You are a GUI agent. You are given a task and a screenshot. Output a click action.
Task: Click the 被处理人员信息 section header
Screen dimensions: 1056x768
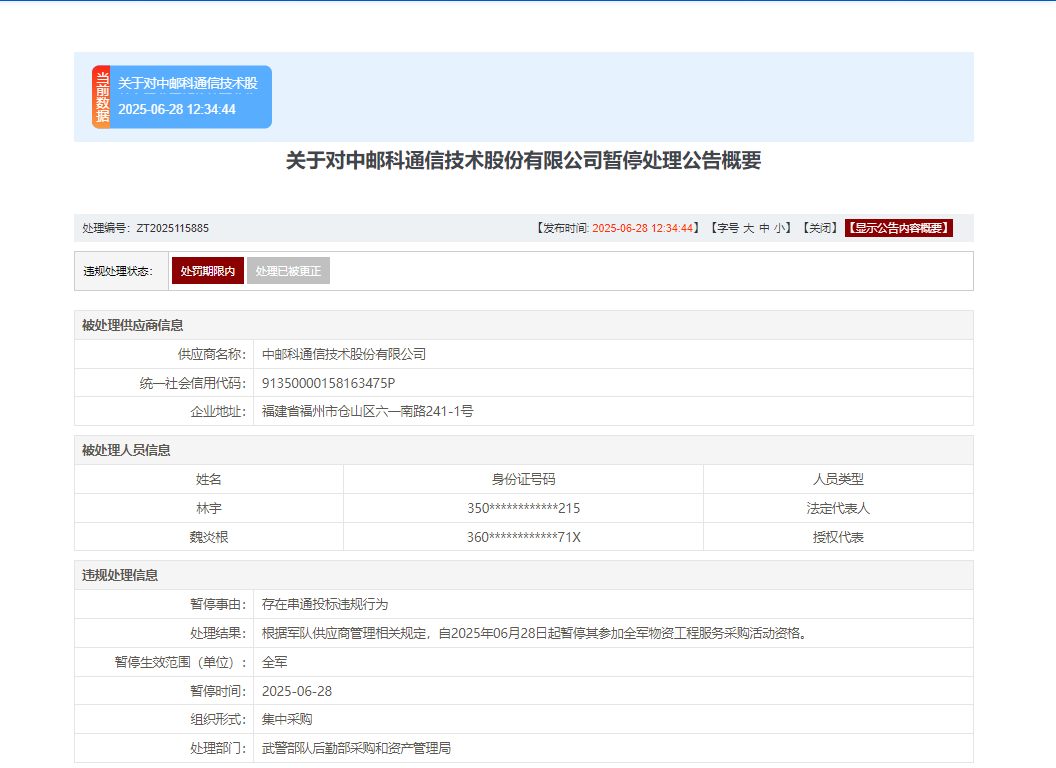pos(126,450)
